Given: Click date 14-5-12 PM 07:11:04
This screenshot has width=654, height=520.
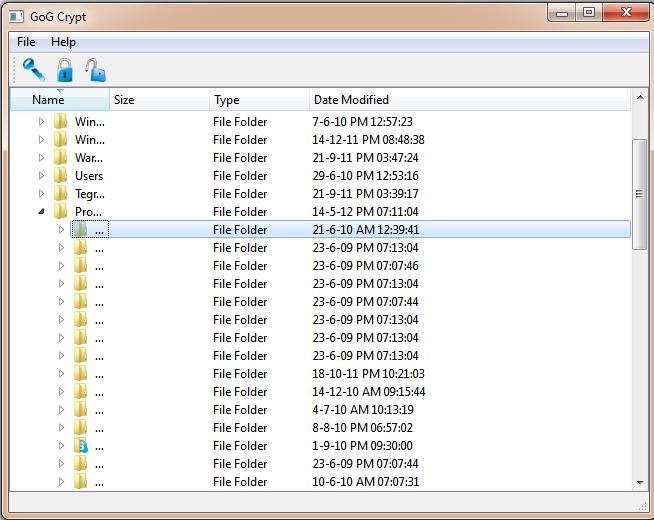Looking at the screenshot, I should click(x=365, y=212).
